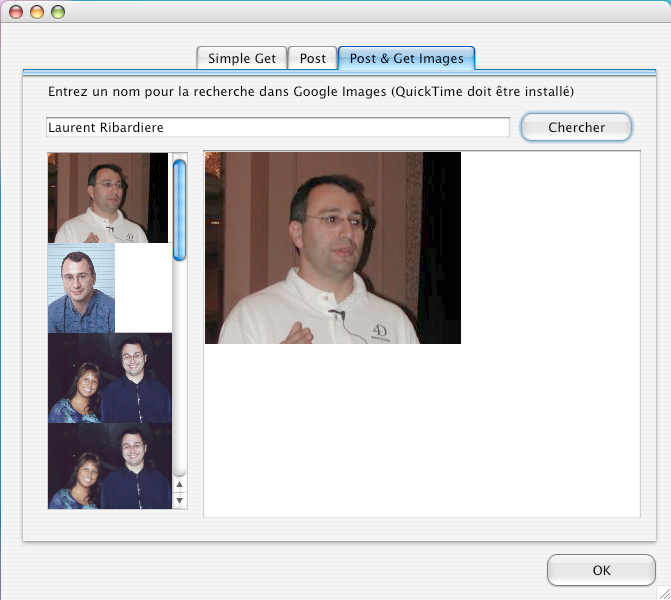The width and height of the screenshot is (671, 600).
Task: Confirm with the OK button
Action: [601, 570]
